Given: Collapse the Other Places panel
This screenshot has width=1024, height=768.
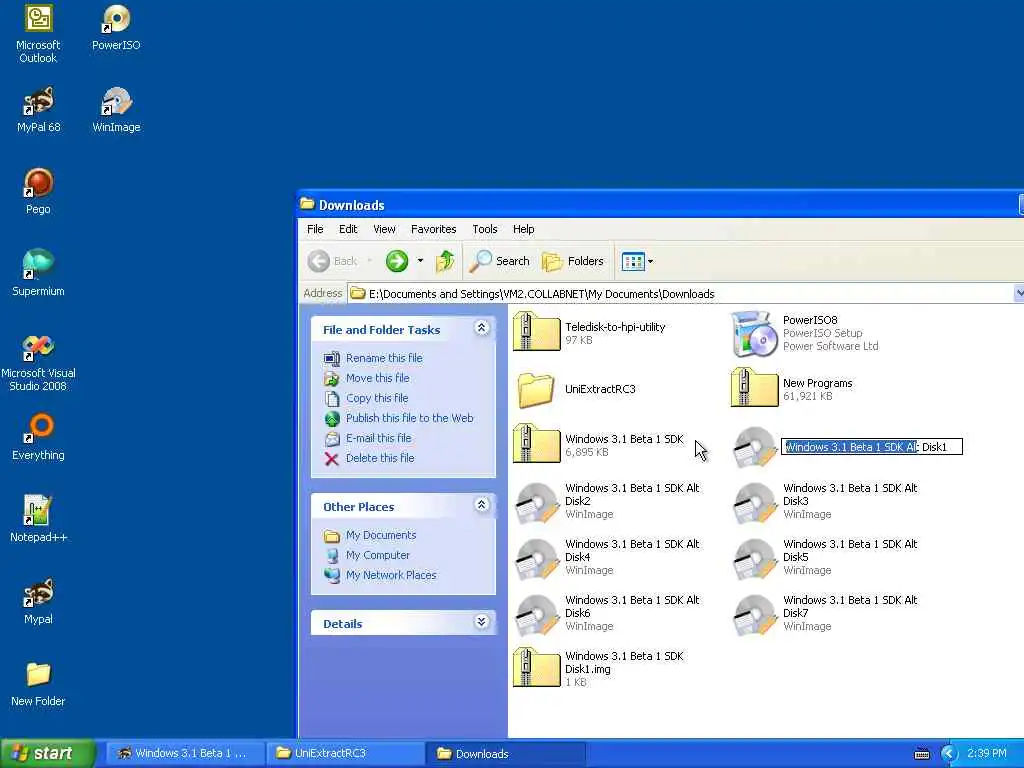Looking at the screenshot, I should (481, 505).
